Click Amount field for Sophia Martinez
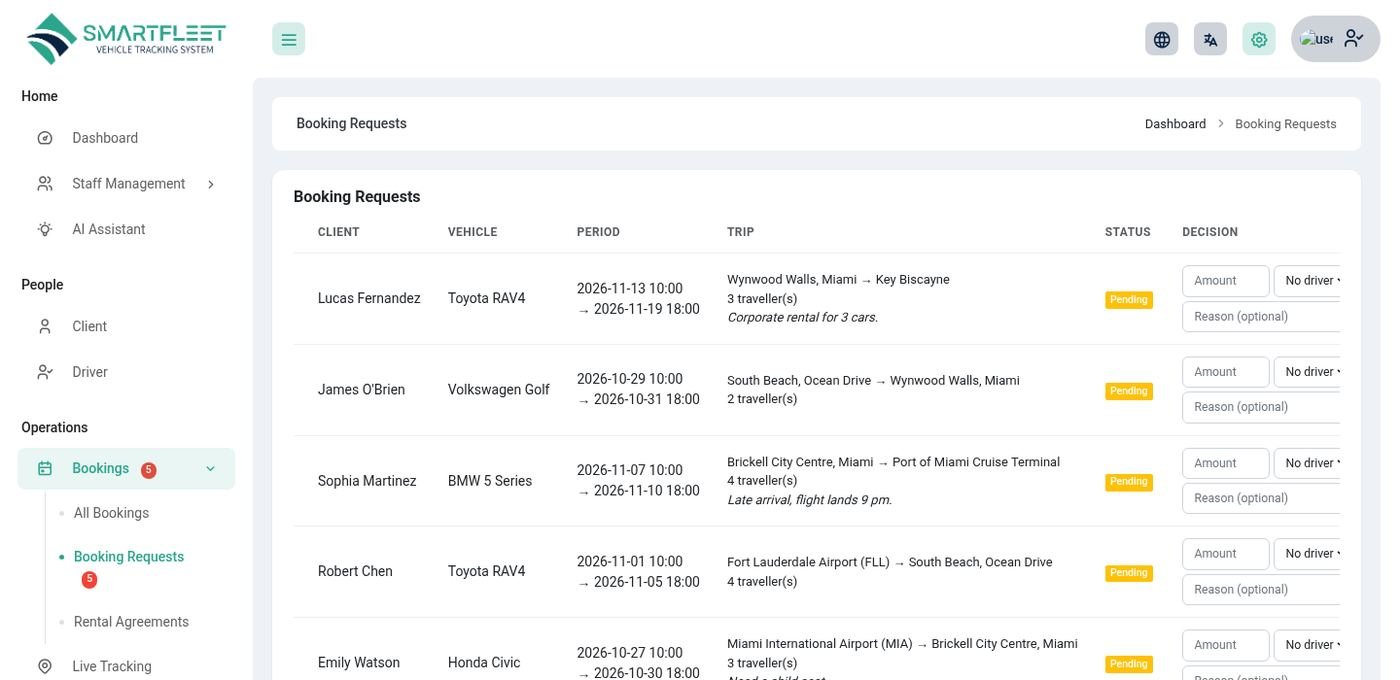Image resolution: width=1400 pixels, height=680 pixels. (x=1226, y=463)
